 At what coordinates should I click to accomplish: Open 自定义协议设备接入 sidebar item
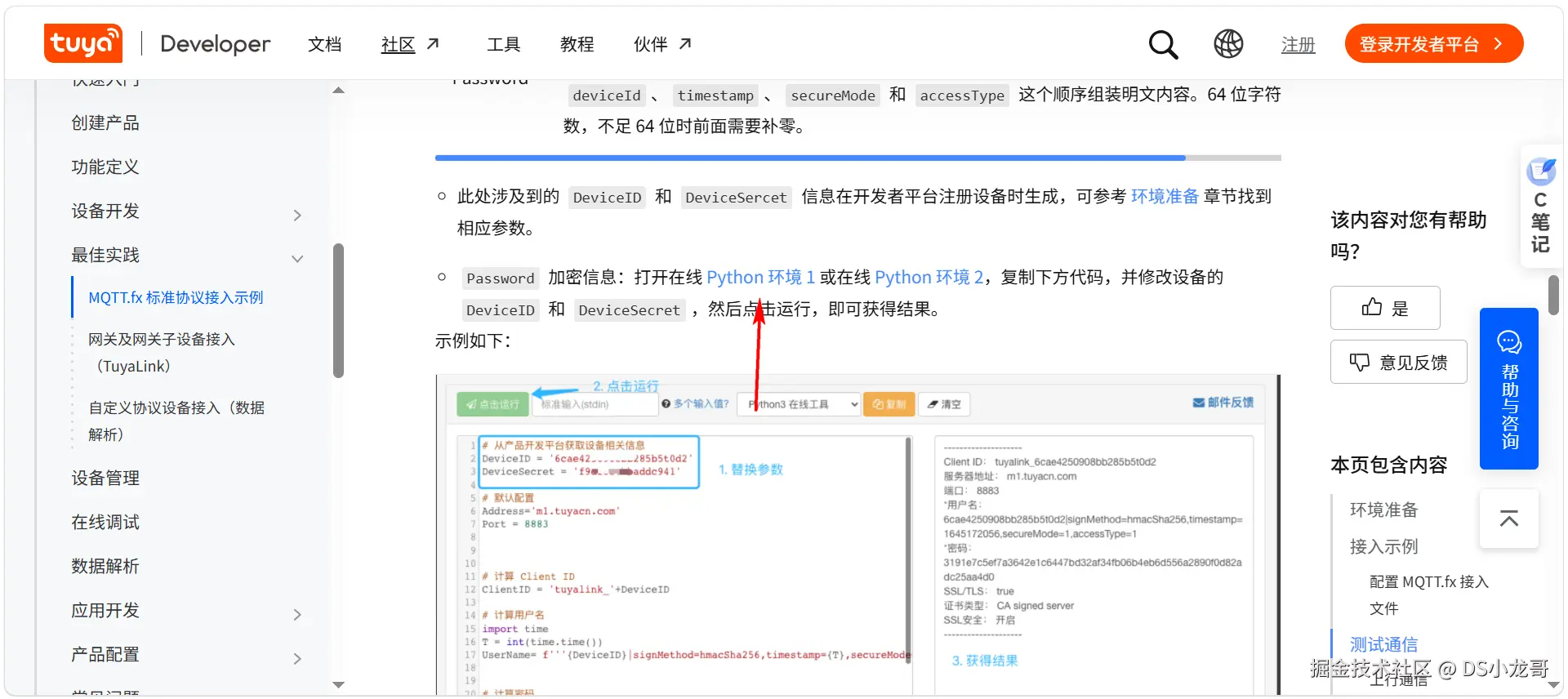(x=176, y=421)
